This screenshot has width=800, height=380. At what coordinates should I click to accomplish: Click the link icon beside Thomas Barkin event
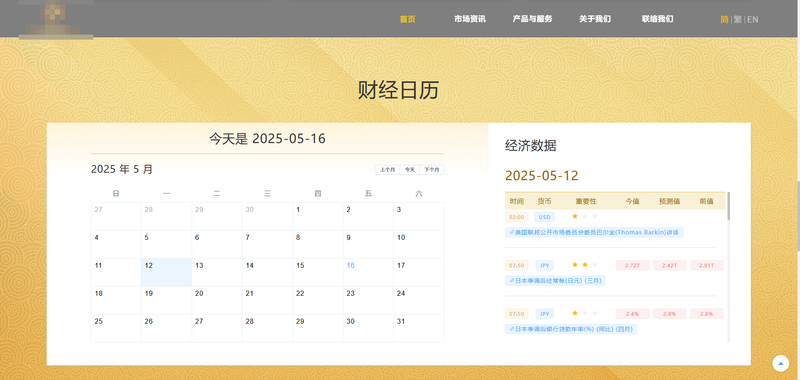pos(512,233)
